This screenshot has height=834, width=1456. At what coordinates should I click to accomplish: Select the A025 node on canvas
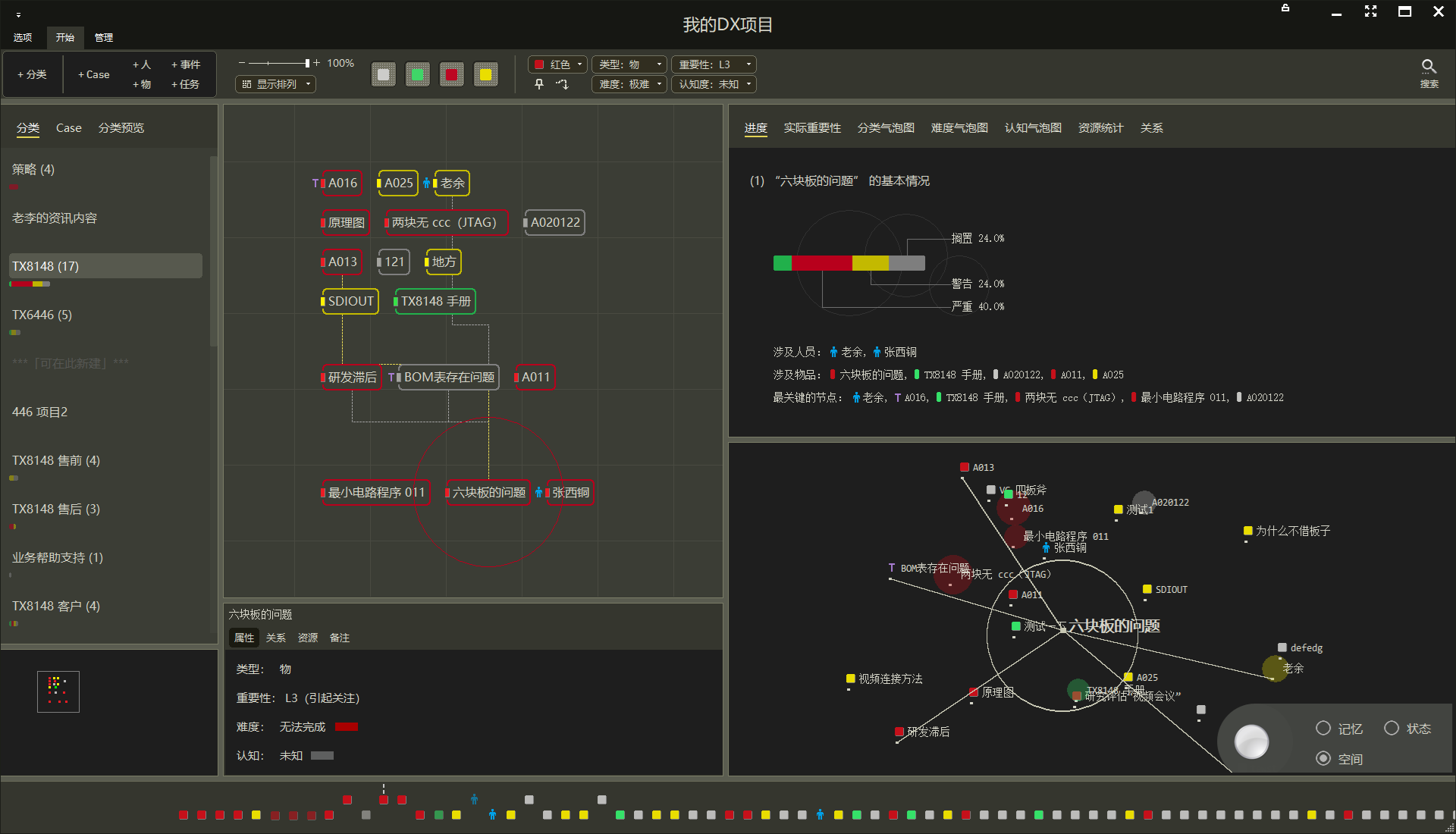(397, 183)
